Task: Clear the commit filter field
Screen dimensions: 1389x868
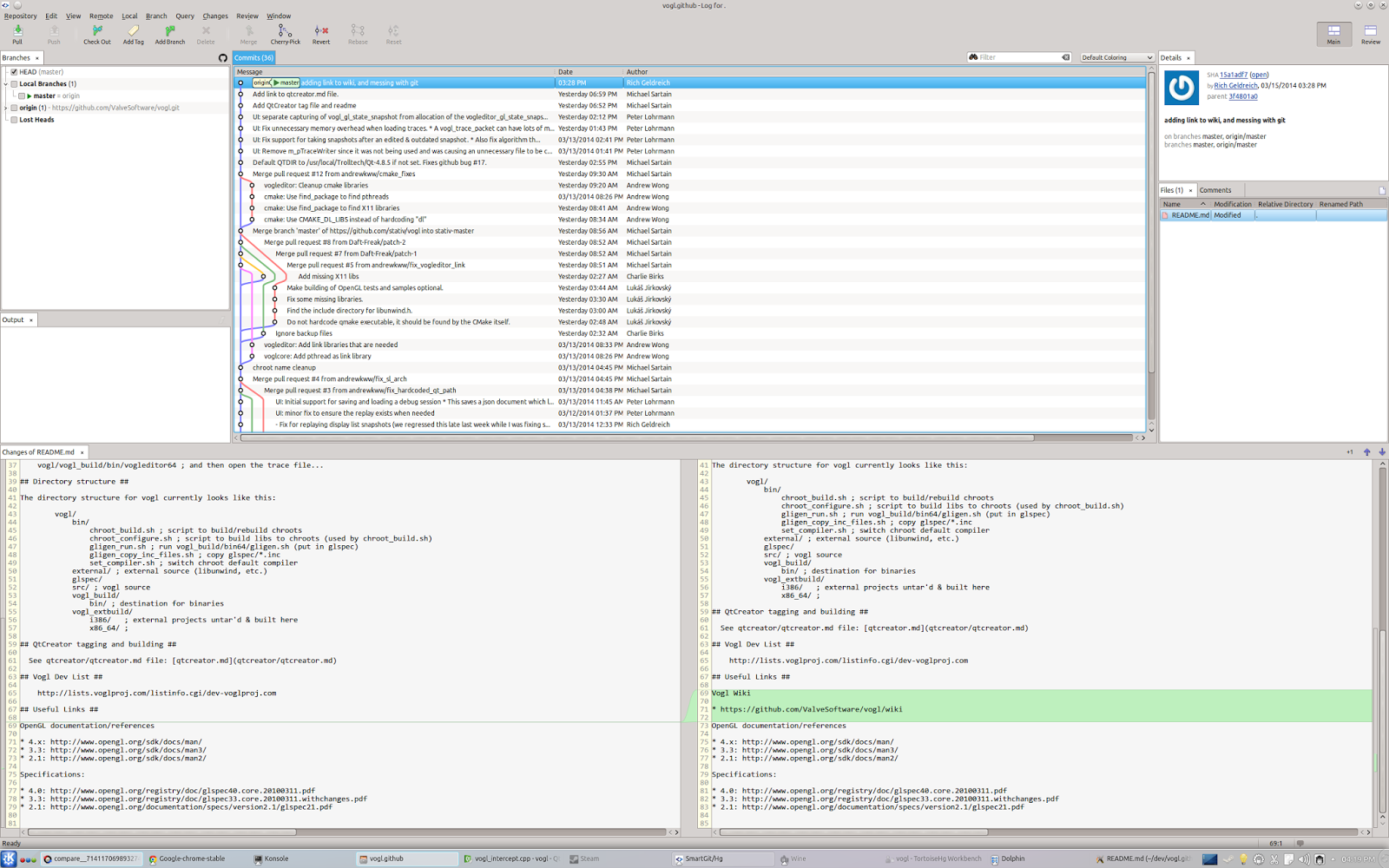Action: click(1066, 57)
